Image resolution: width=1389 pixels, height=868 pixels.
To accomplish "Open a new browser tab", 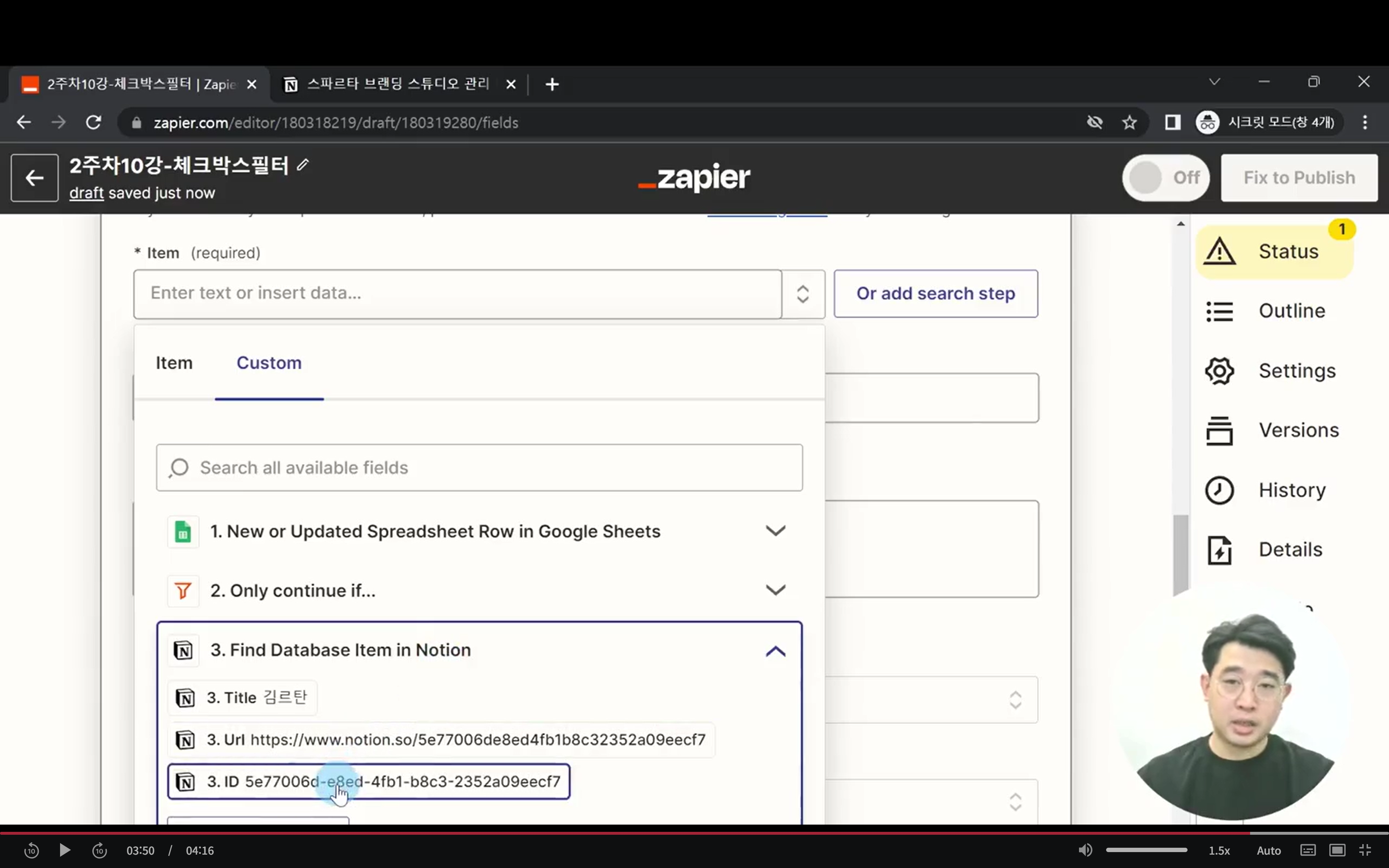I will (x=552, y=84).
